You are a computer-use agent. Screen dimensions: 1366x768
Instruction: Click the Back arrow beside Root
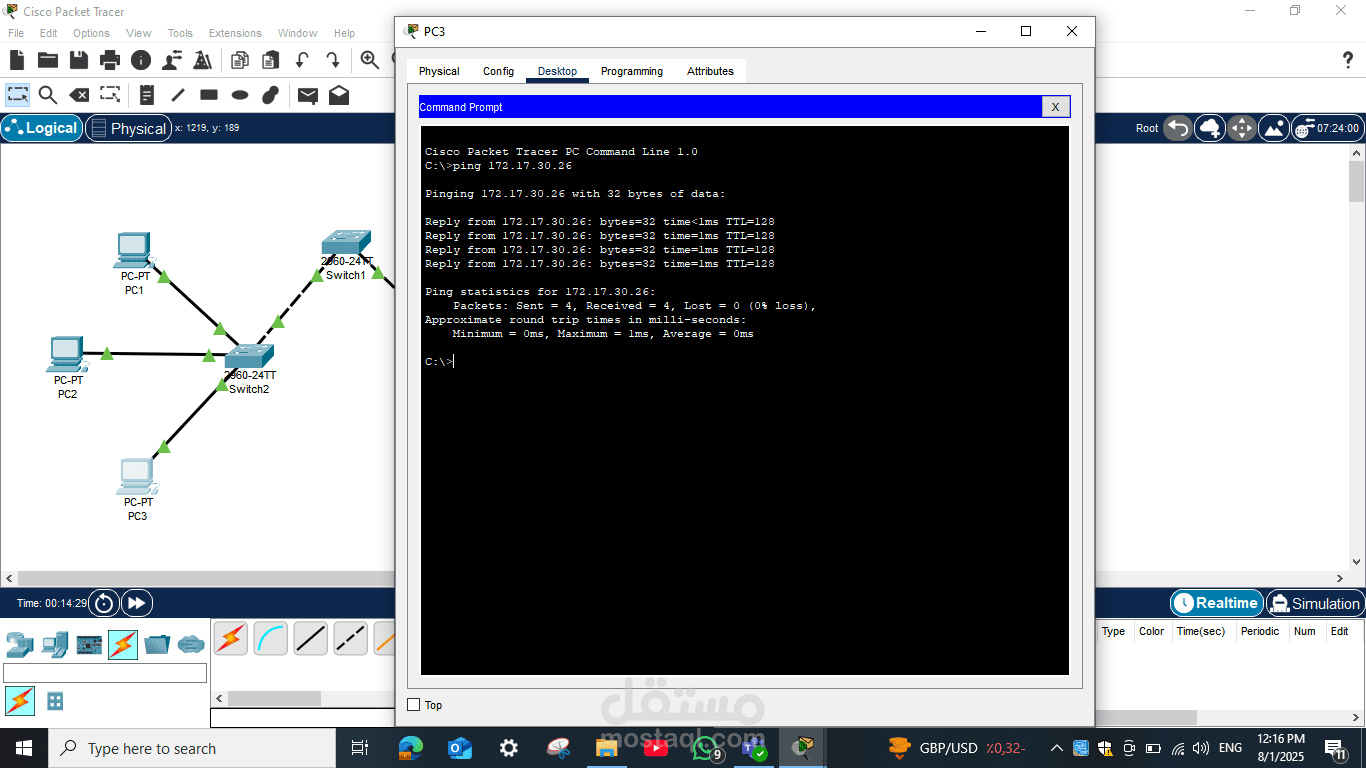coord(1178,128)
